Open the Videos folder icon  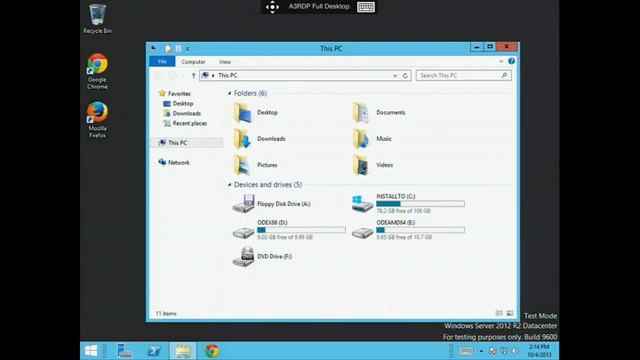pos(361,165)
